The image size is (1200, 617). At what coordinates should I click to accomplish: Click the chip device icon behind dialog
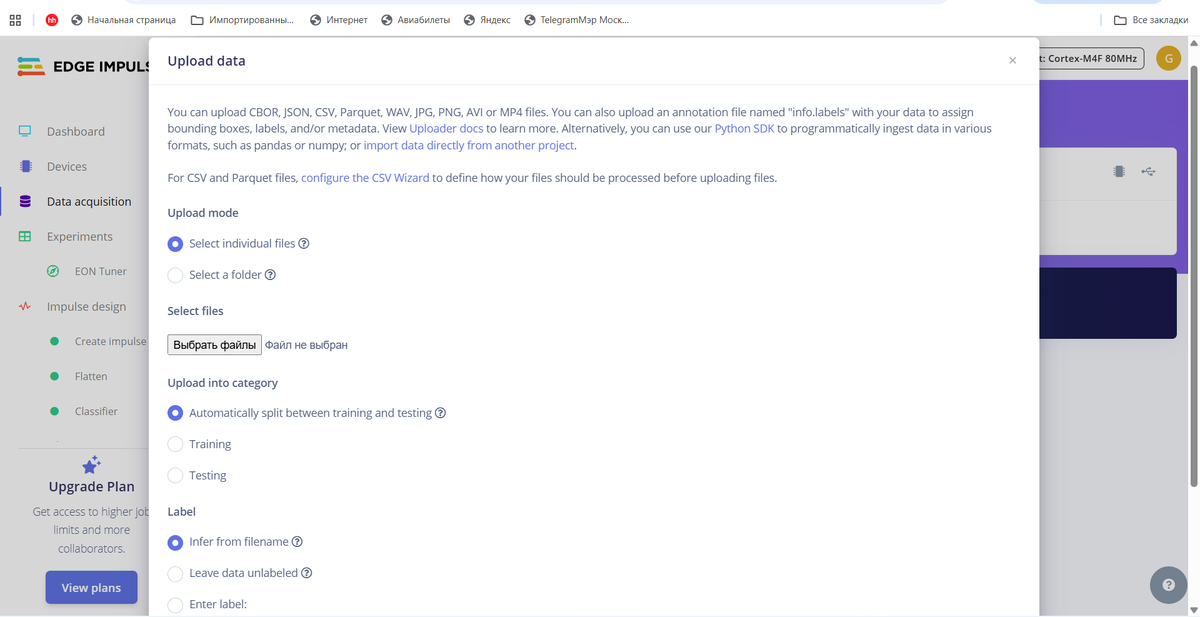pyautogui.click(x=1118, y=172)
